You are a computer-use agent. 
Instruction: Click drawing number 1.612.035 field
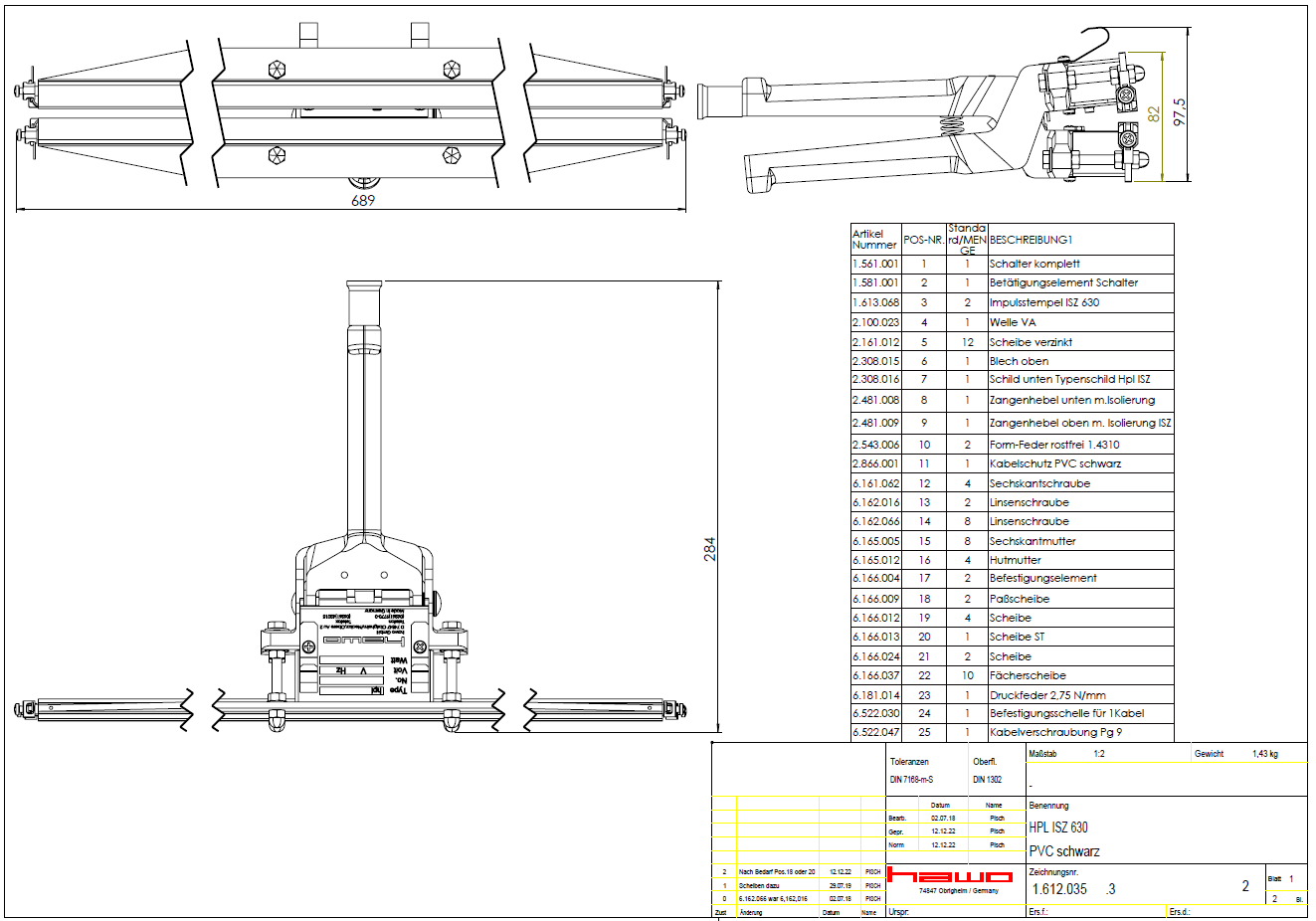click(1059, 889)
